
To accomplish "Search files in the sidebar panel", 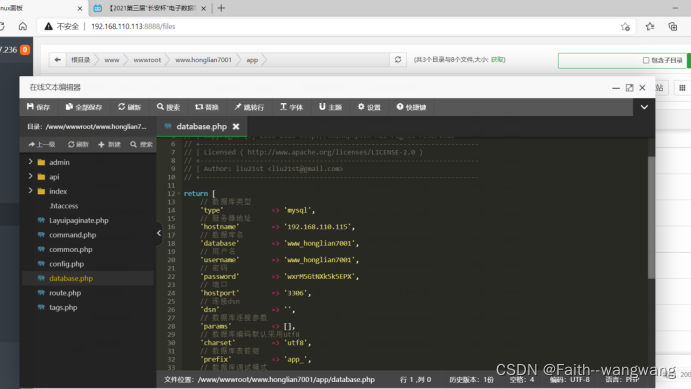I will (141, 144).
